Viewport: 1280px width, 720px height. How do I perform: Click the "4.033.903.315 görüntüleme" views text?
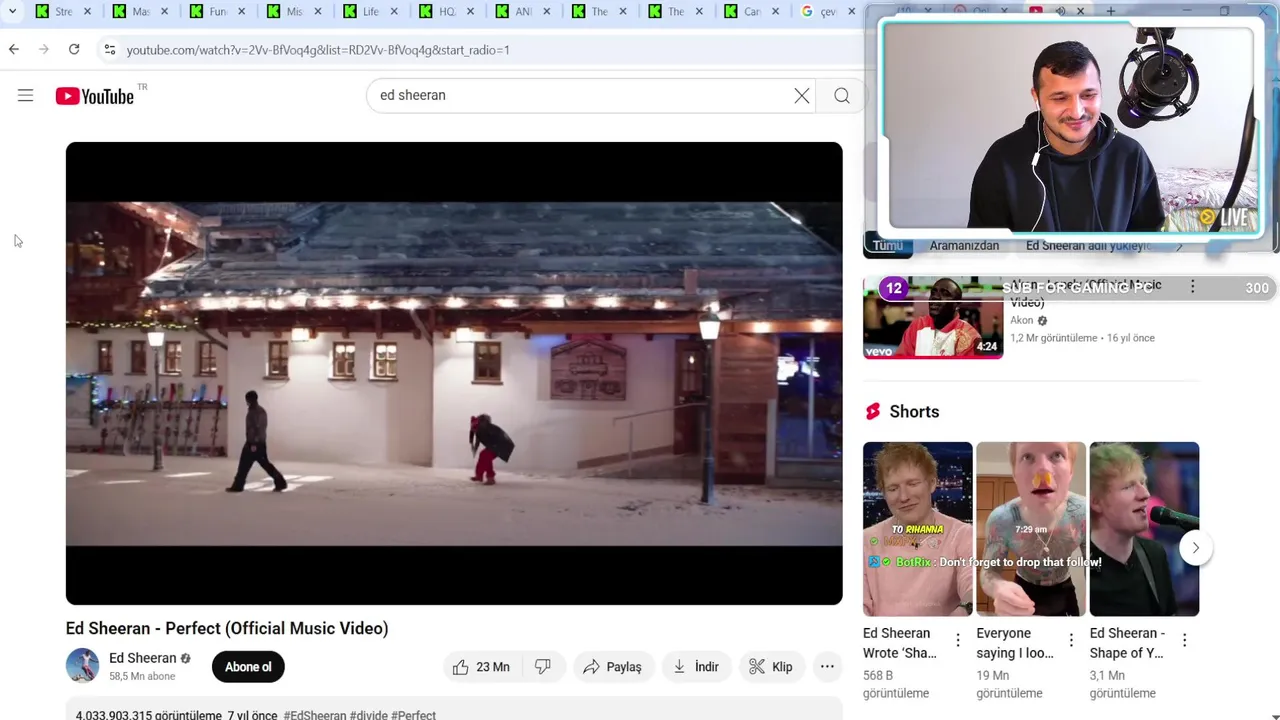point(149,716)
